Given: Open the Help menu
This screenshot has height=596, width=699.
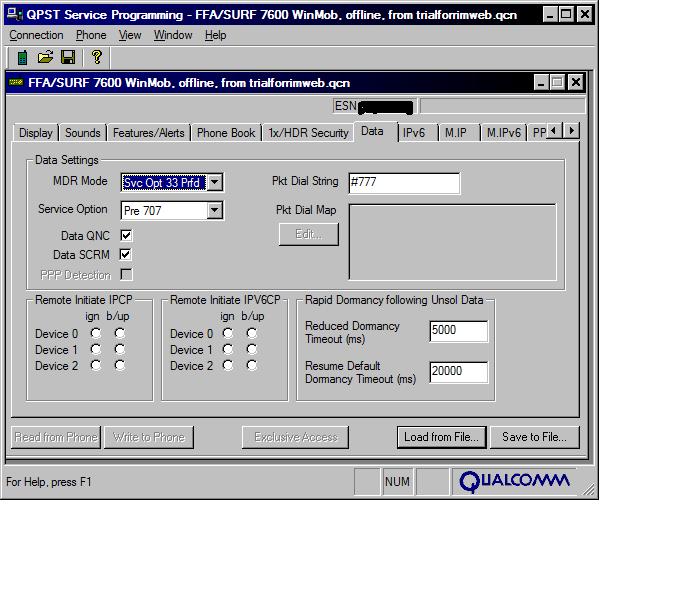Looking at the screenshot, I should (x=215, y=35).
